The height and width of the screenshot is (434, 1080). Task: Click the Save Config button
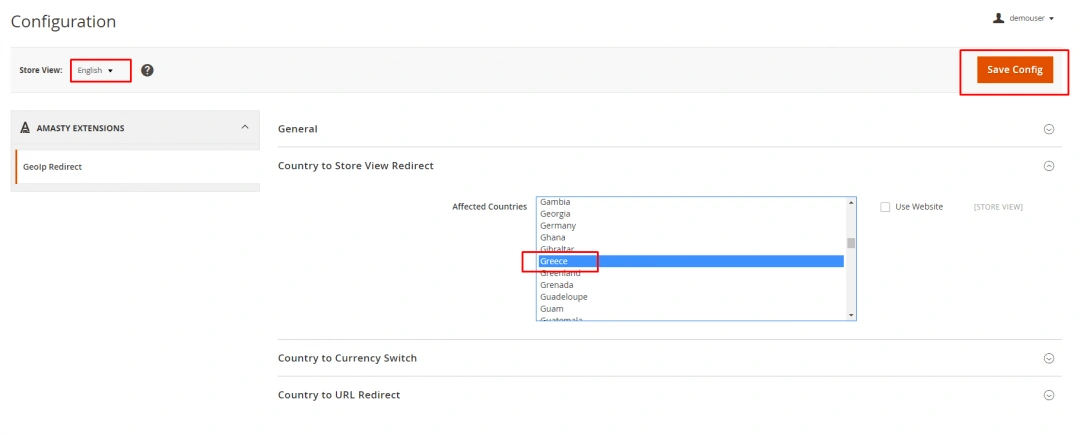pyautogui.click(x=1014, y=70)
